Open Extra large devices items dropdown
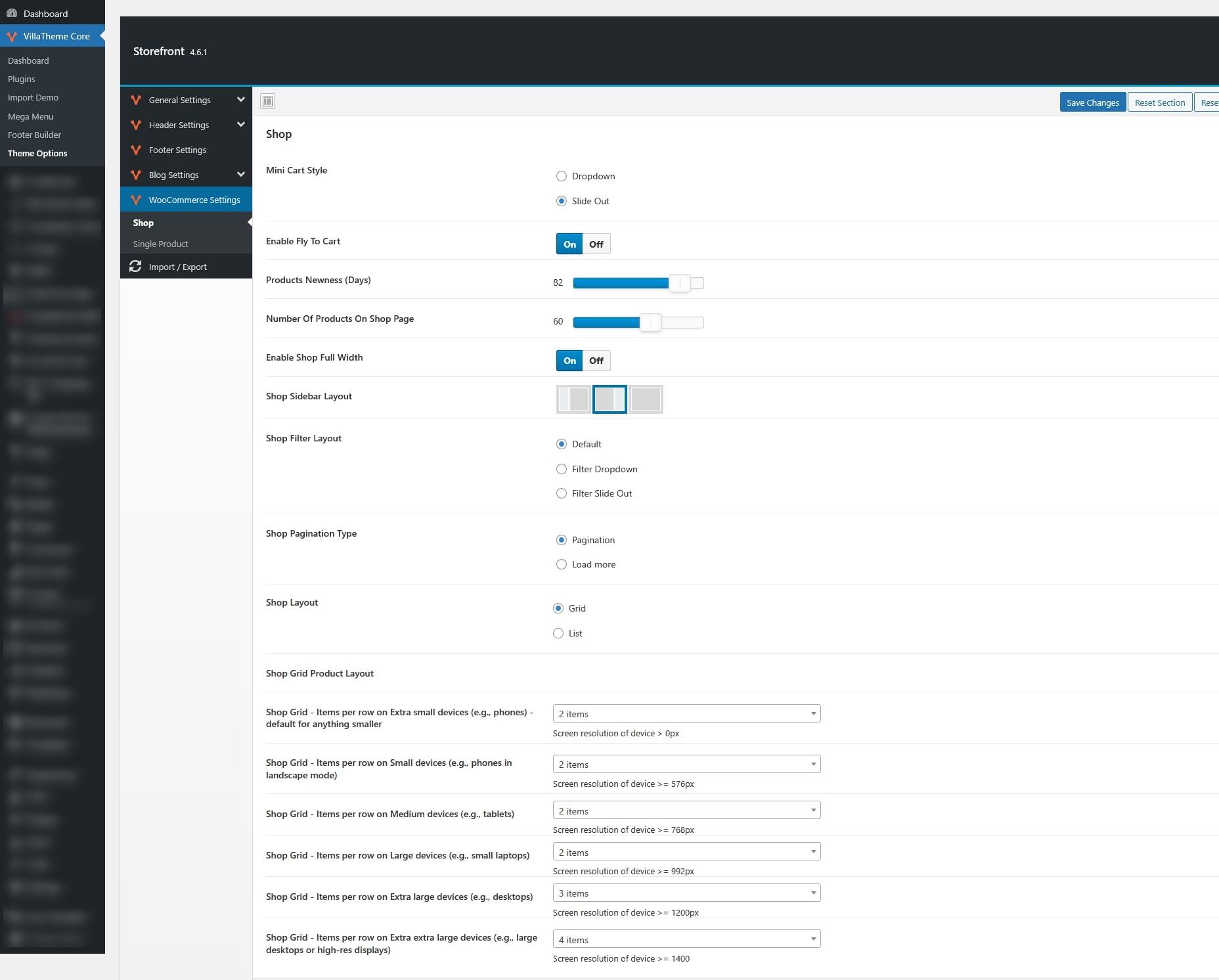The height and width of the screenshot is (980, 1219). pyautogui.click(x=686, y=893)
